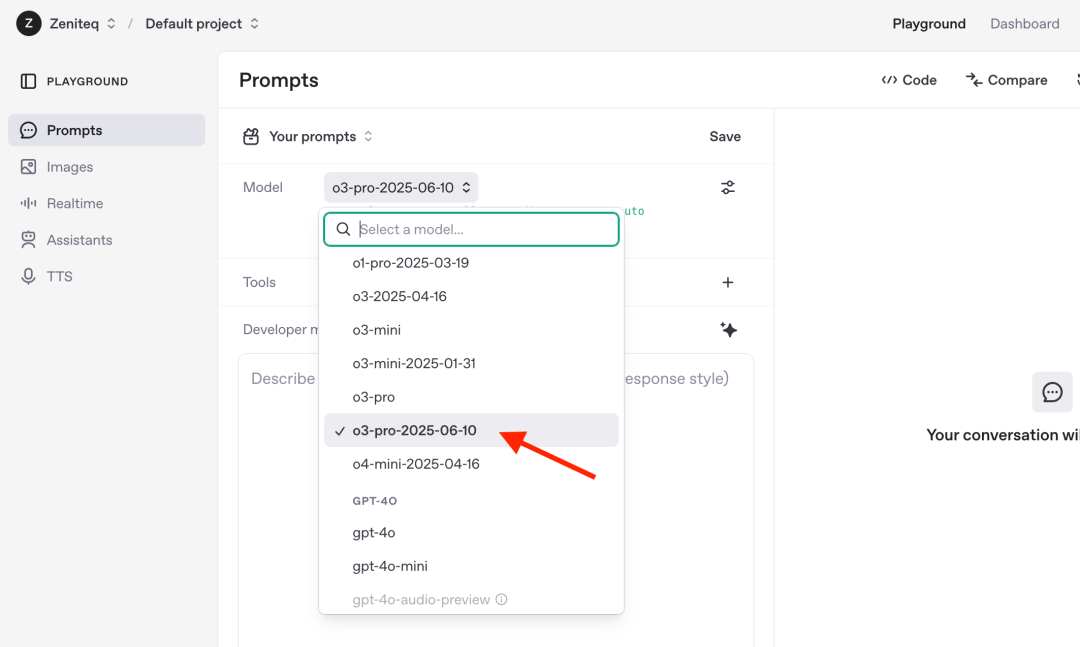Select model o3-mini-2025-01-31
Screen dimensions: 1080x647
coord(471,363)
